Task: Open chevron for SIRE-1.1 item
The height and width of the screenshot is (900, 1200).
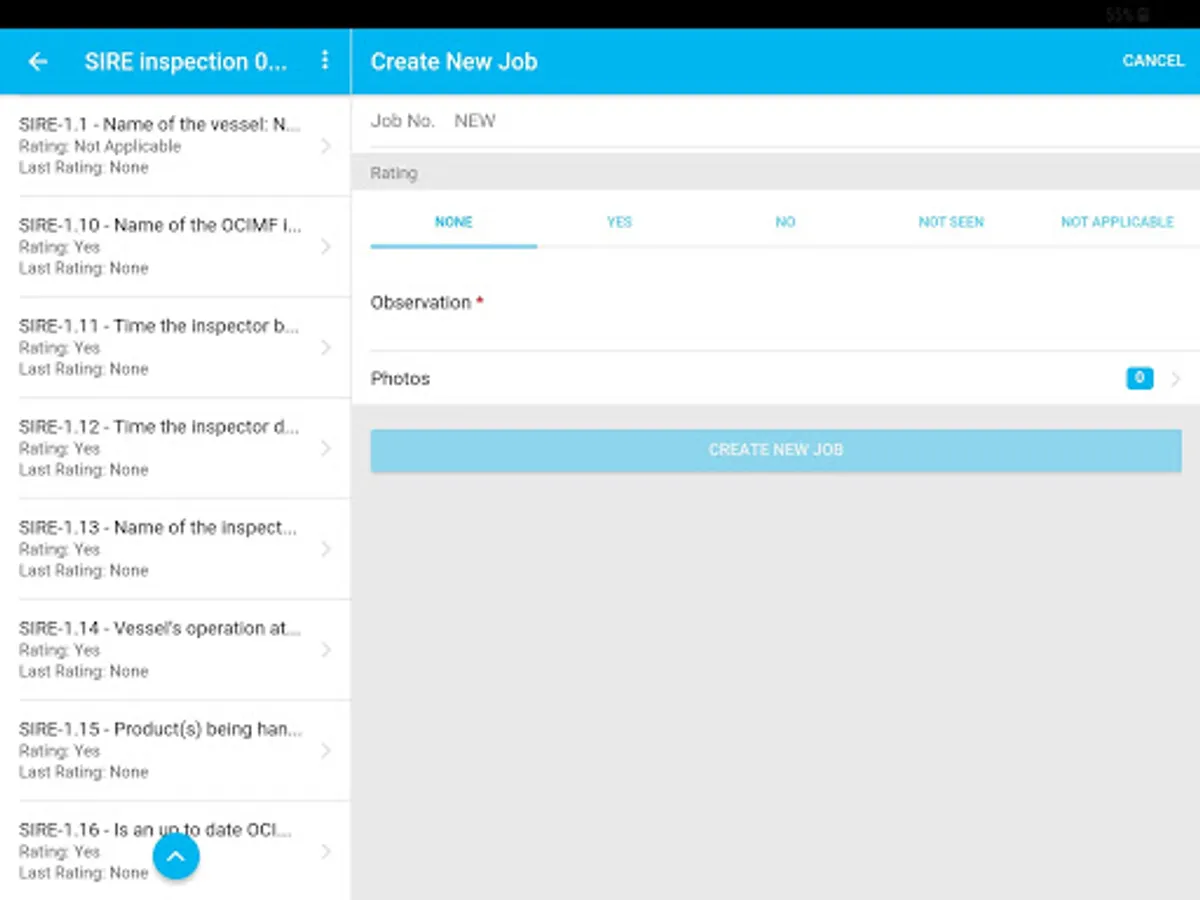Action: 326,146
